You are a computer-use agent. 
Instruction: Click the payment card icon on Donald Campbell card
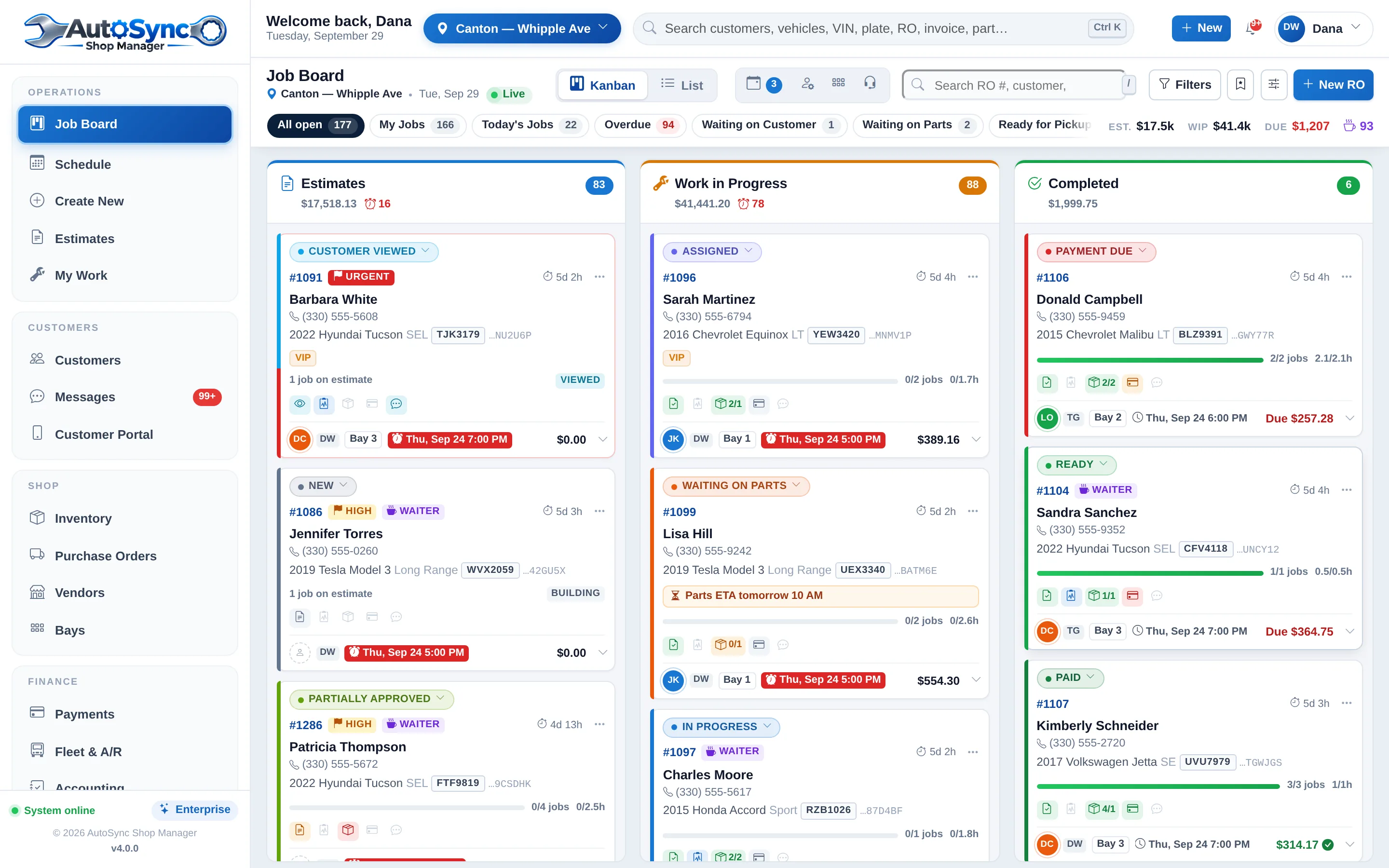click(x=1132, y=382)
